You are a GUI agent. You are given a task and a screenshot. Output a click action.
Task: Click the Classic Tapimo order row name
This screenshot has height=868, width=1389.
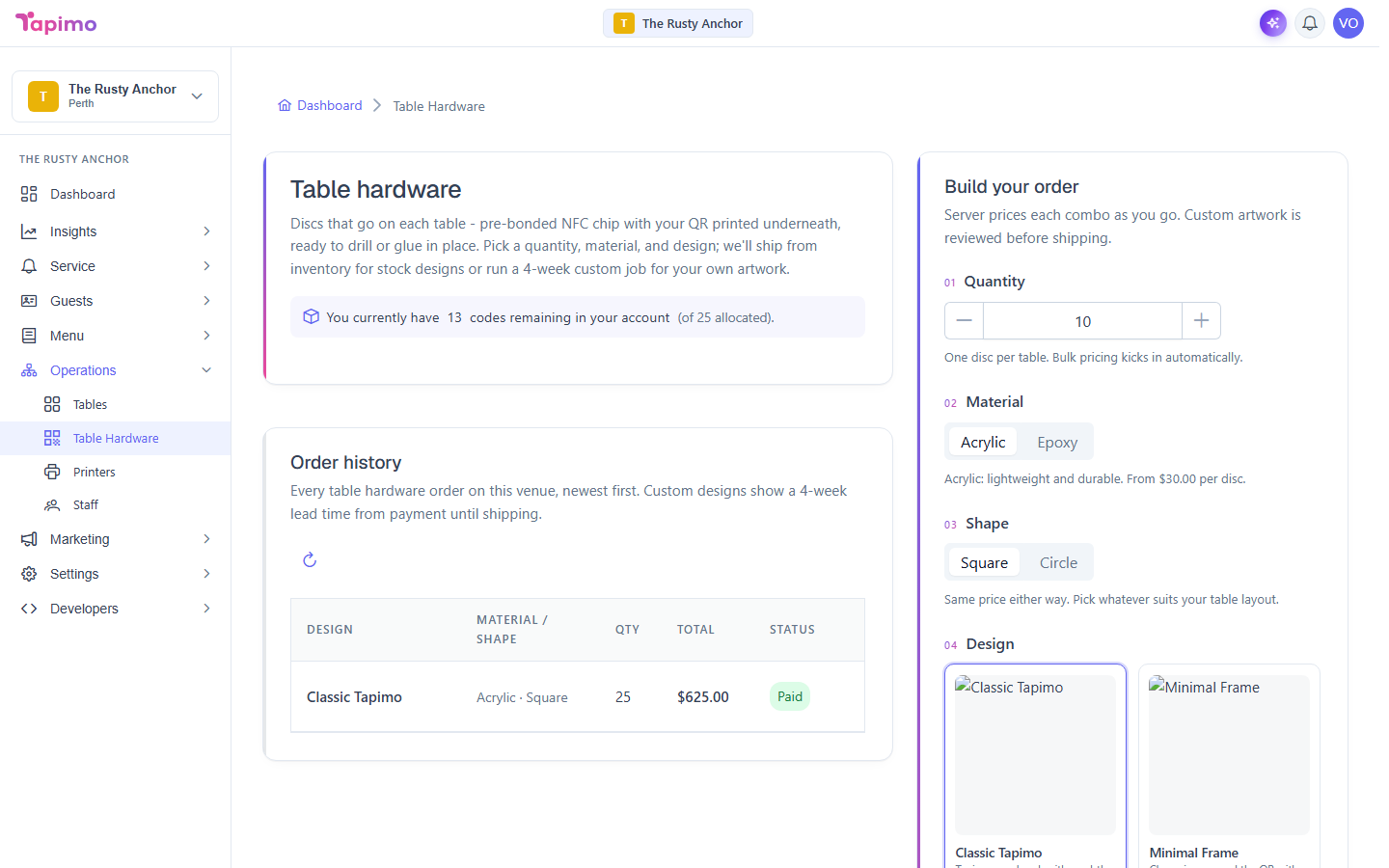(x=354, y=696)
